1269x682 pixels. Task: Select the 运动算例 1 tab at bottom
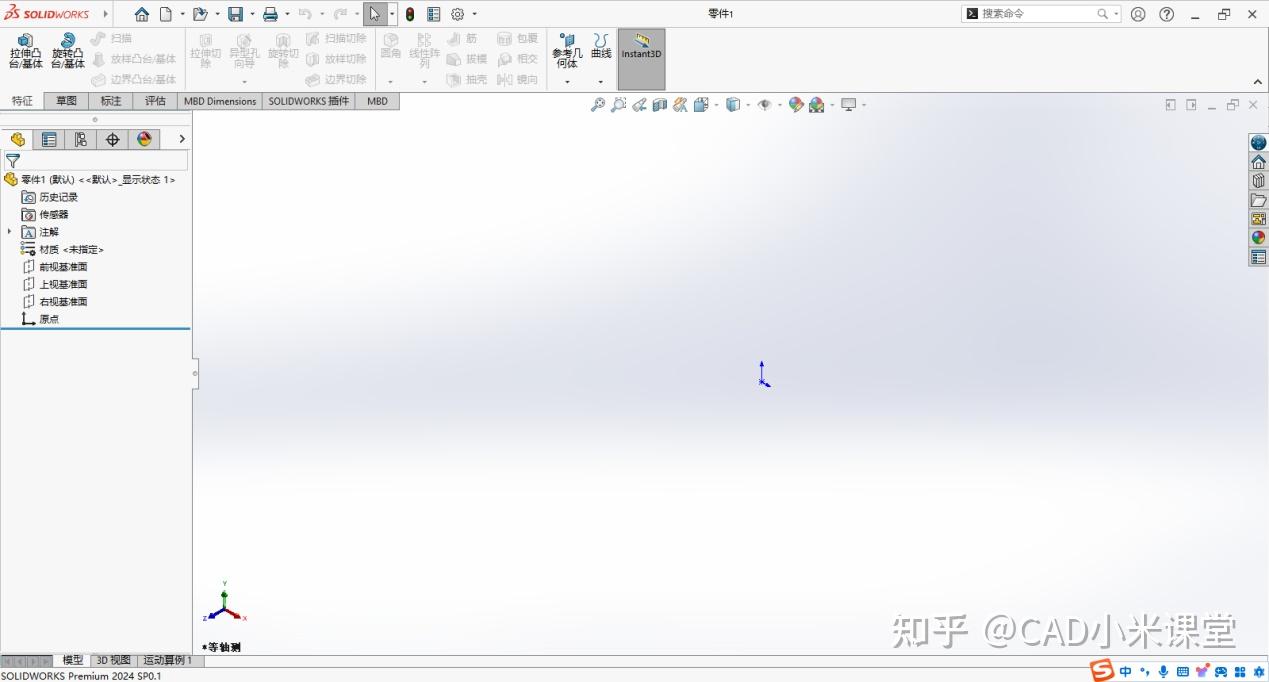pyautogui.click(x=168, y=659)
